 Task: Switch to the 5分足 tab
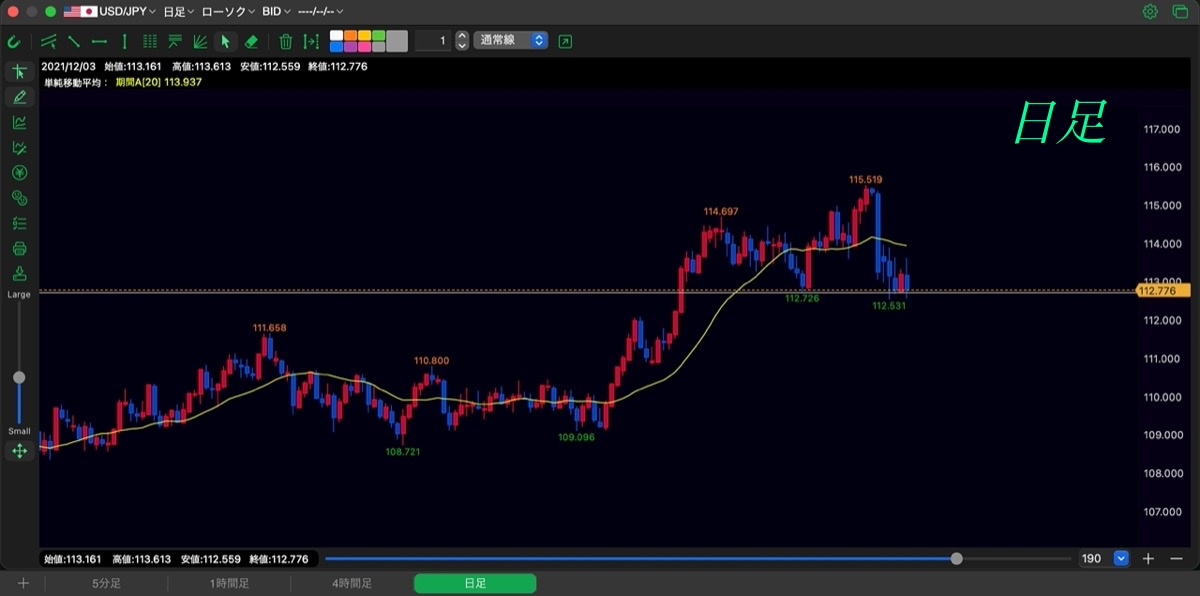107,583
